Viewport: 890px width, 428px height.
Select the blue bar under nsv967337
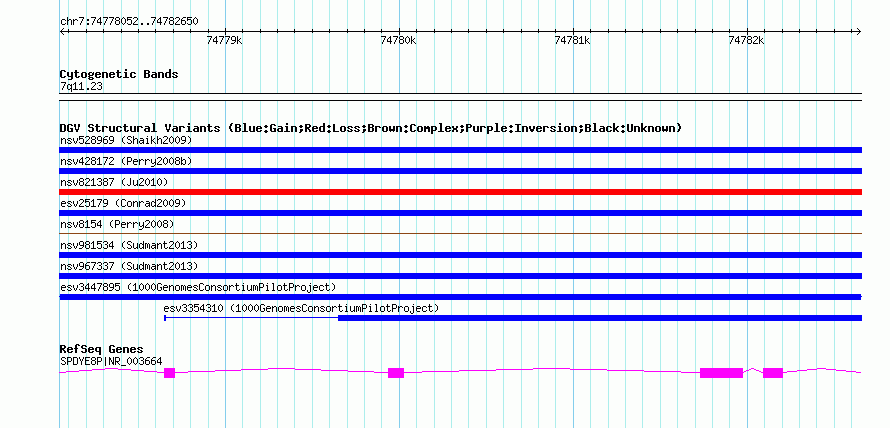(x=460, y=276)
